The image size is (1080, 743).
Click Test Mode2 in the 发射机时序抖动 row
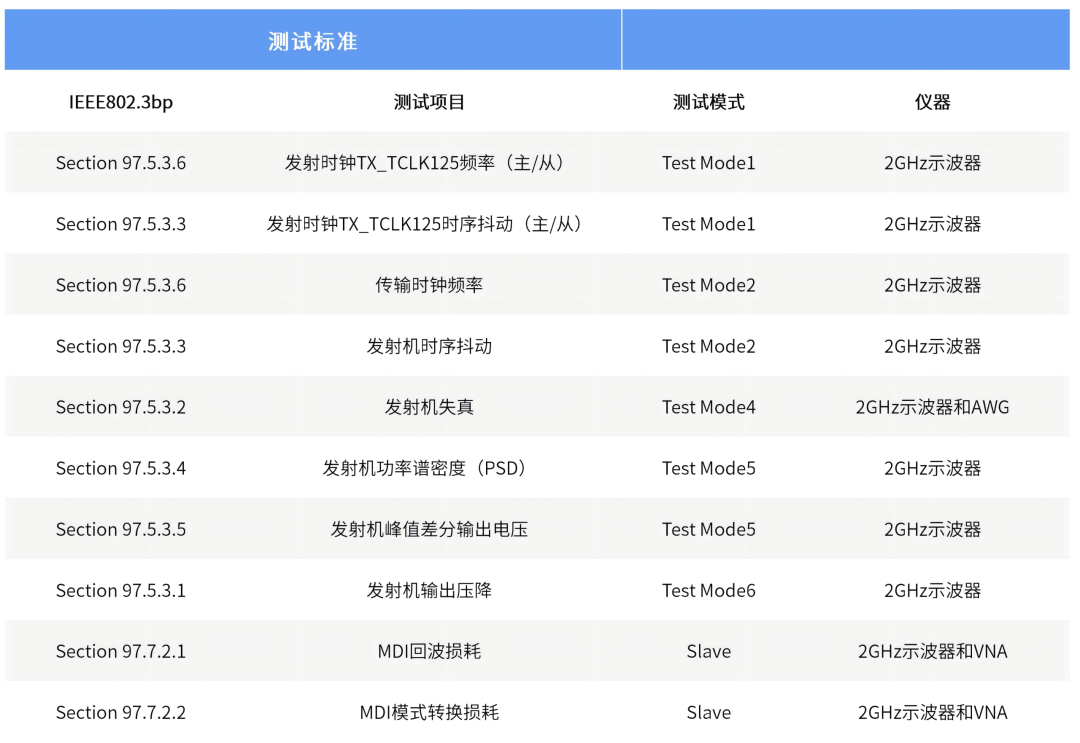point(708,346)
